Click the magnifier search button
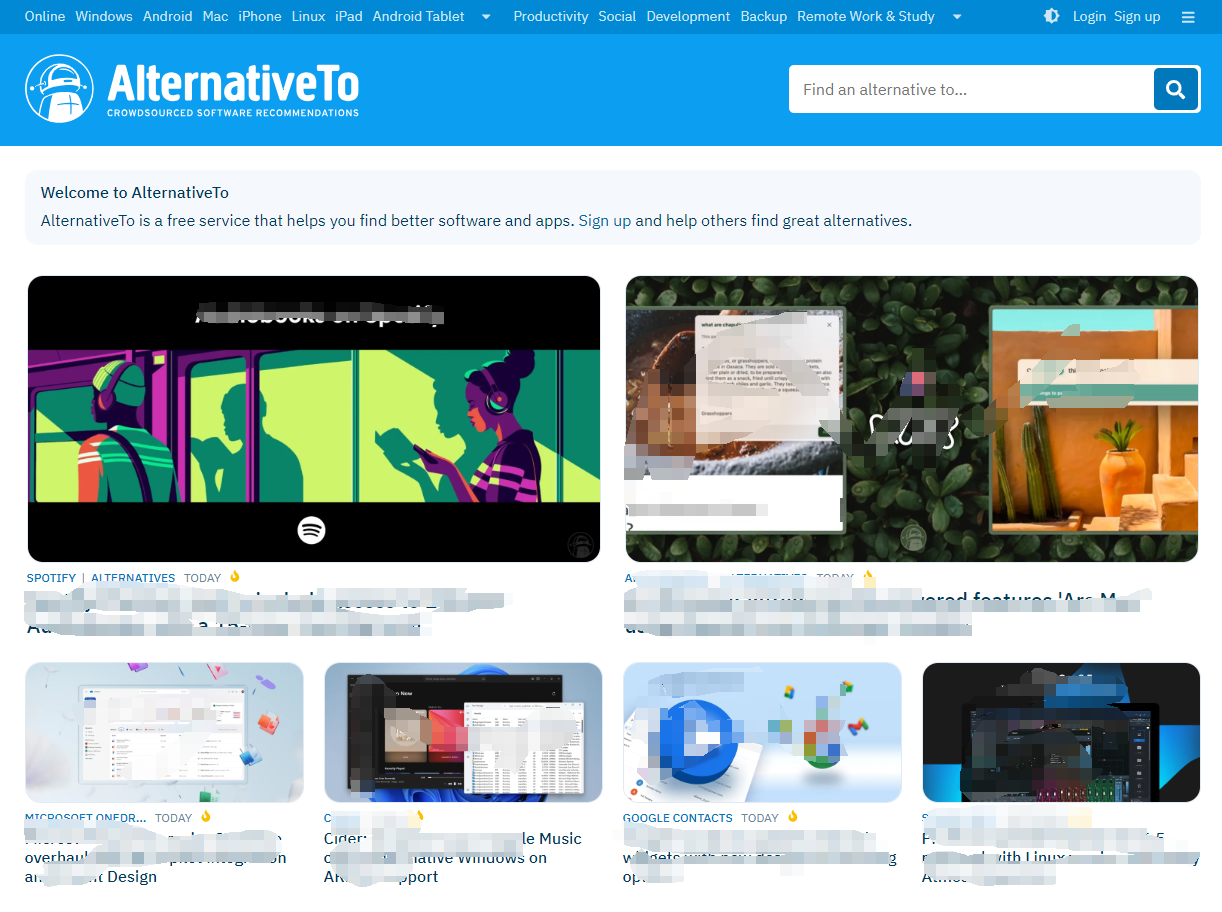1222x912 pixels. [x=1175, y=90]
